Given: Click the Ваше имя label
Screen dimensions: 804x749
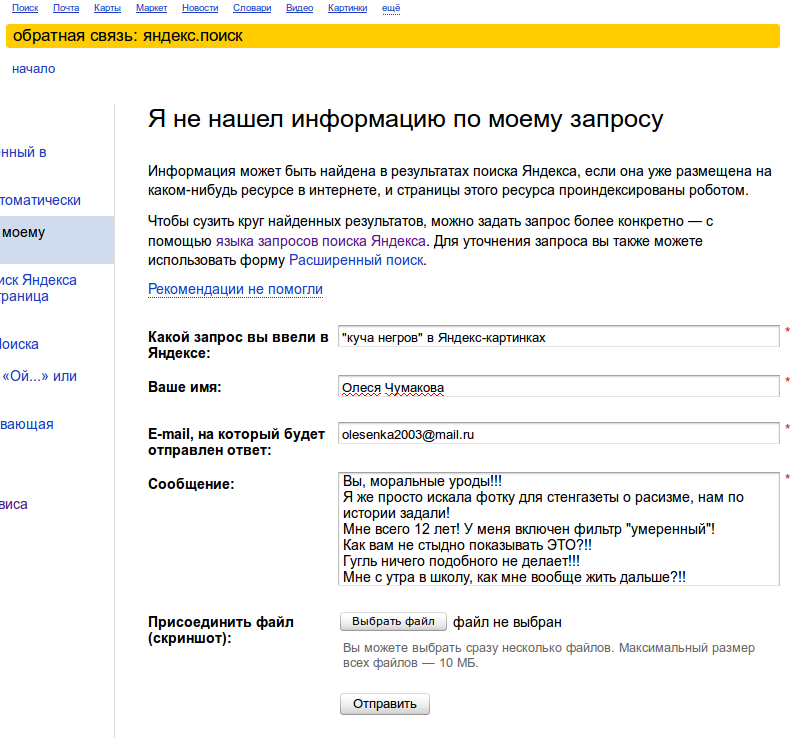Looking at the screenshot, I should 185,387.
